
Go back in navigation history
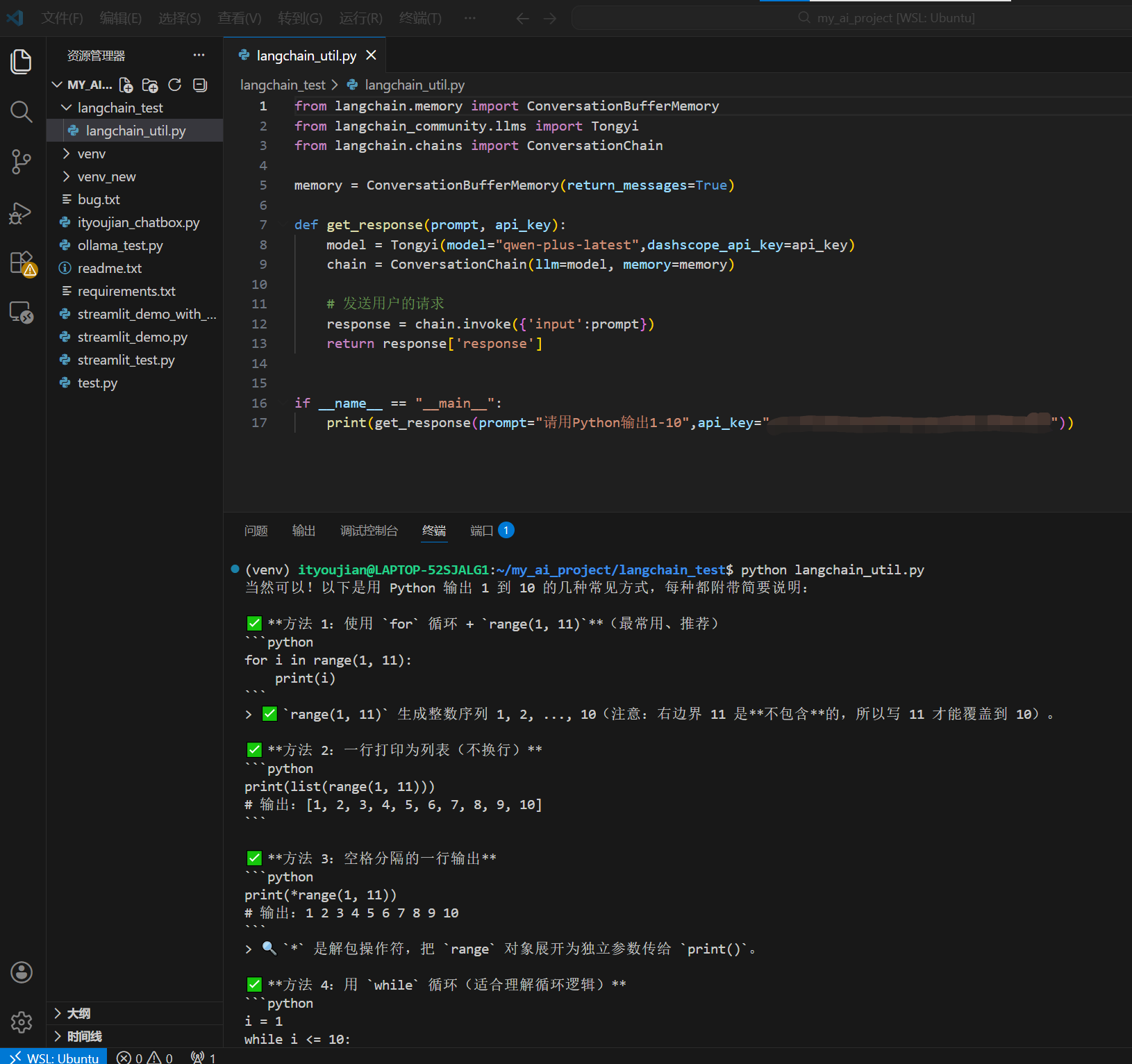point(523,18)
